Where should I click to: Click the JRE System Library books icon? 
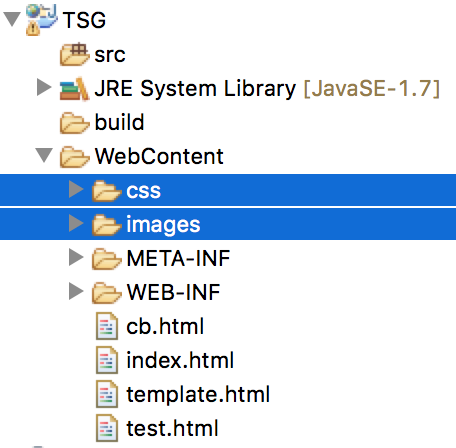74,89
